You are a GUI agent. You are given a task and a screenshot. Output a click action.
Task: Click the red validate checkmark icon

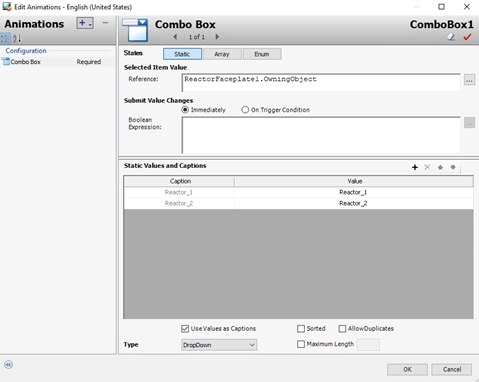pyautogui.click(x=467, y=37)
